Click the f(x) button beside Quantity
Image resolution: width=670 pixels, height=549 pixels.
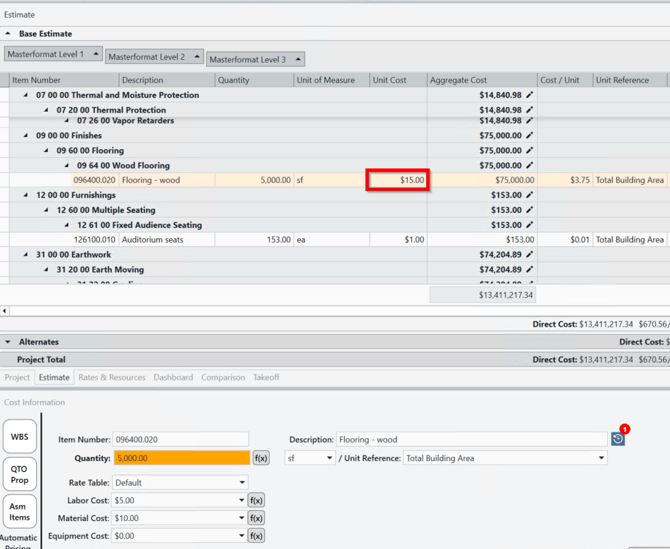click(x=261, y=458)
